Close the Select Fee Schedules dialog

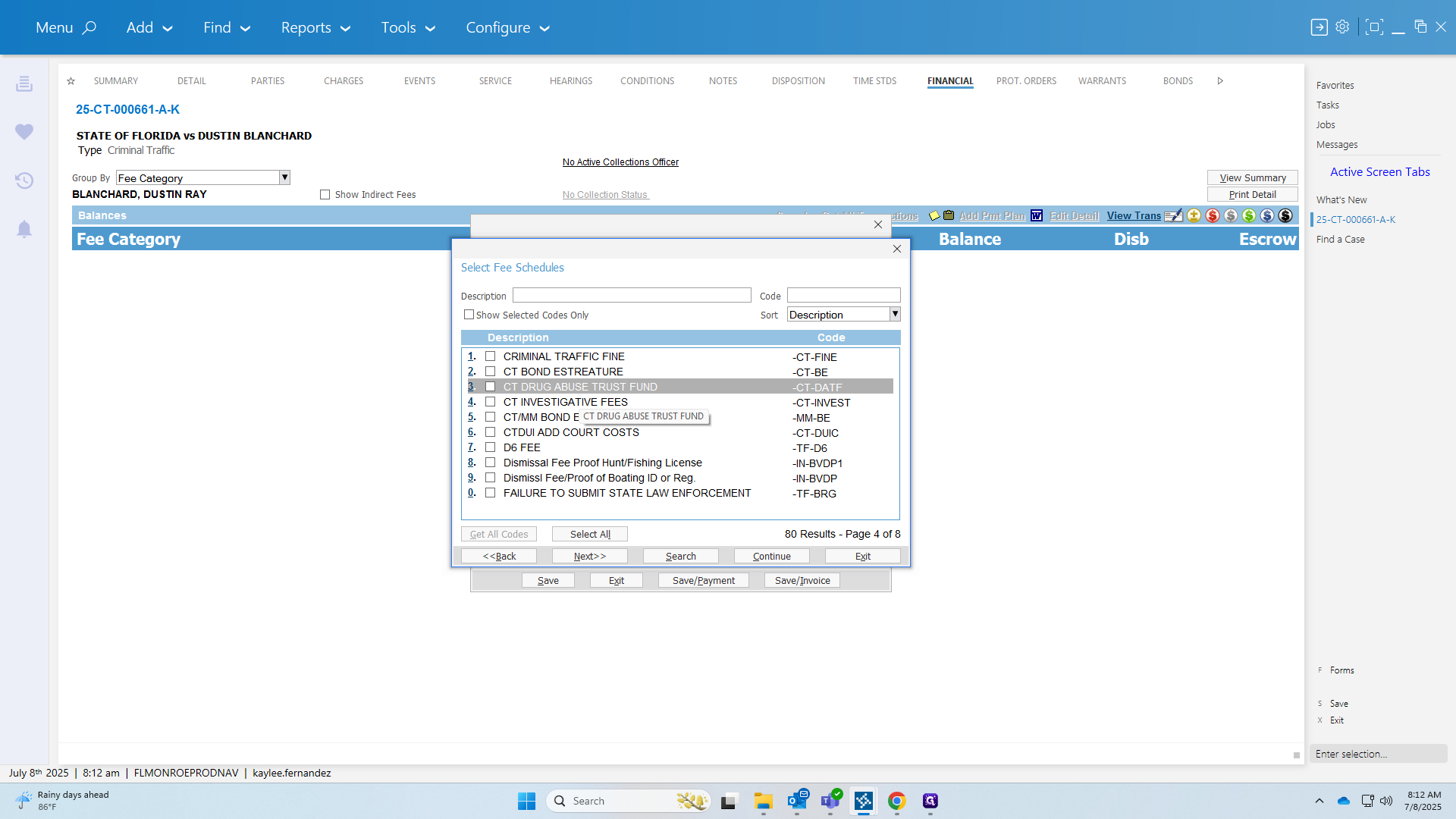tap(897, 249)
